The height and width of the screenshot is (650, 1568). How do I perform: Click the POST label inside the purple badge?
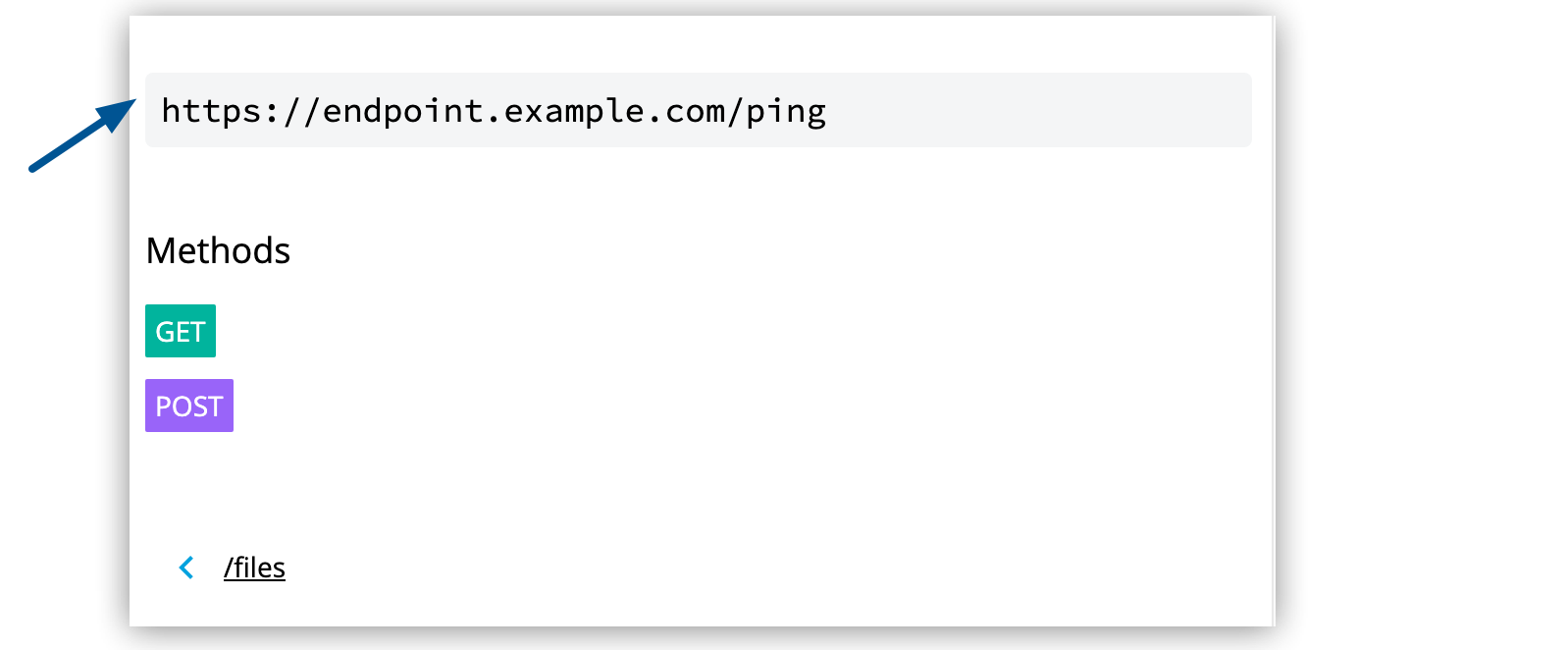pos(188,405)
